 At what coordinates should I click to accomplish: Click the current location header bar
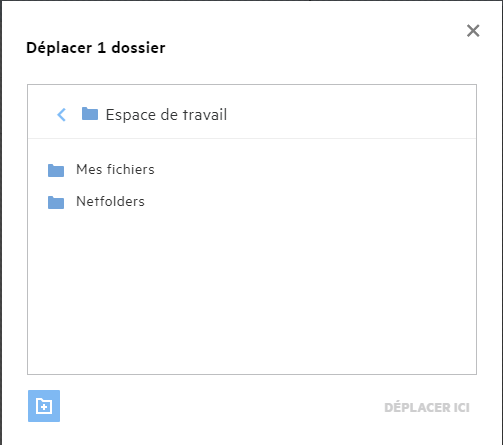coord(252,112)
